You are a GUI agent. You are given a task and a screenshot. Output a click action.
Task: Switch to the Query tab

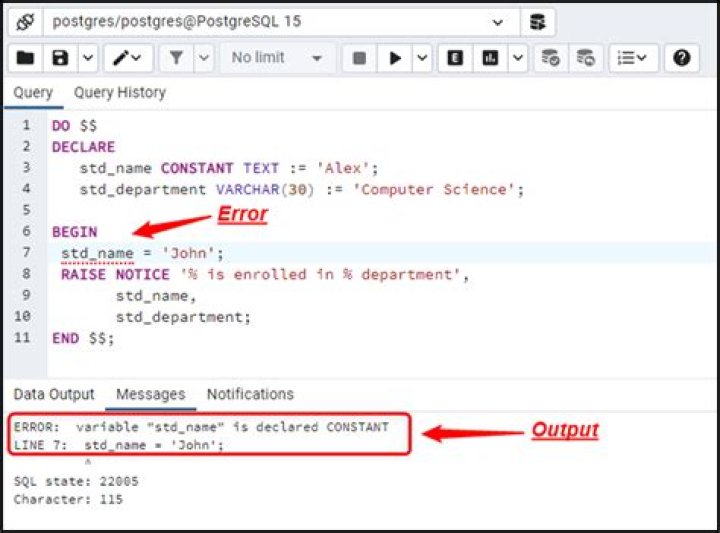coord(33,93)
